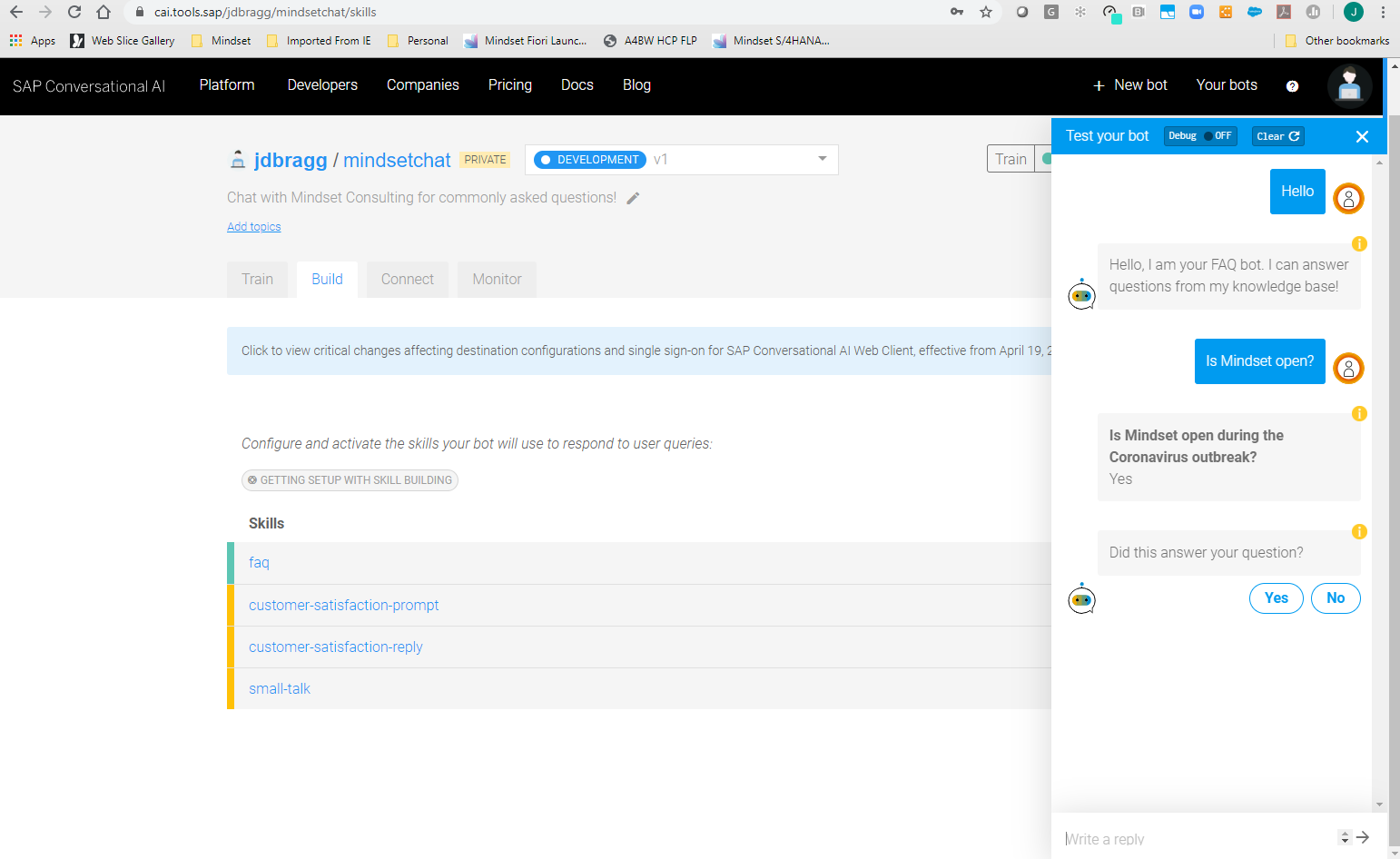
Task: Switch to the Connect tab
Action: coord(408,280)
